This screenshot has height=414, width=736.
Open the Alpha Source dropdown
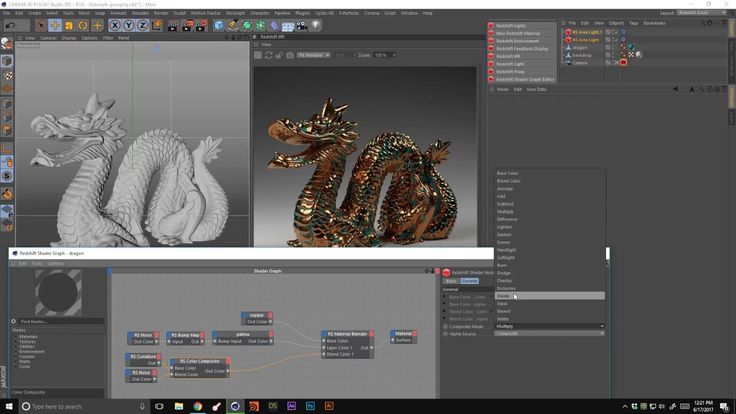pyautogui.click(x=549, y=333)
